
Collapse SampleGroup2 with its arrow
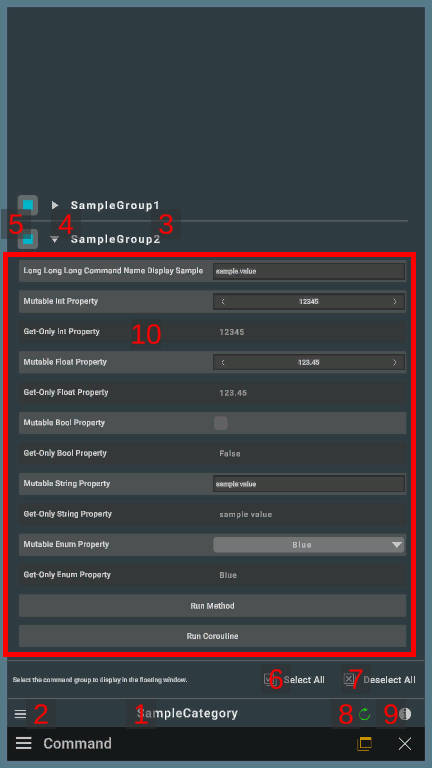[55, 240]
